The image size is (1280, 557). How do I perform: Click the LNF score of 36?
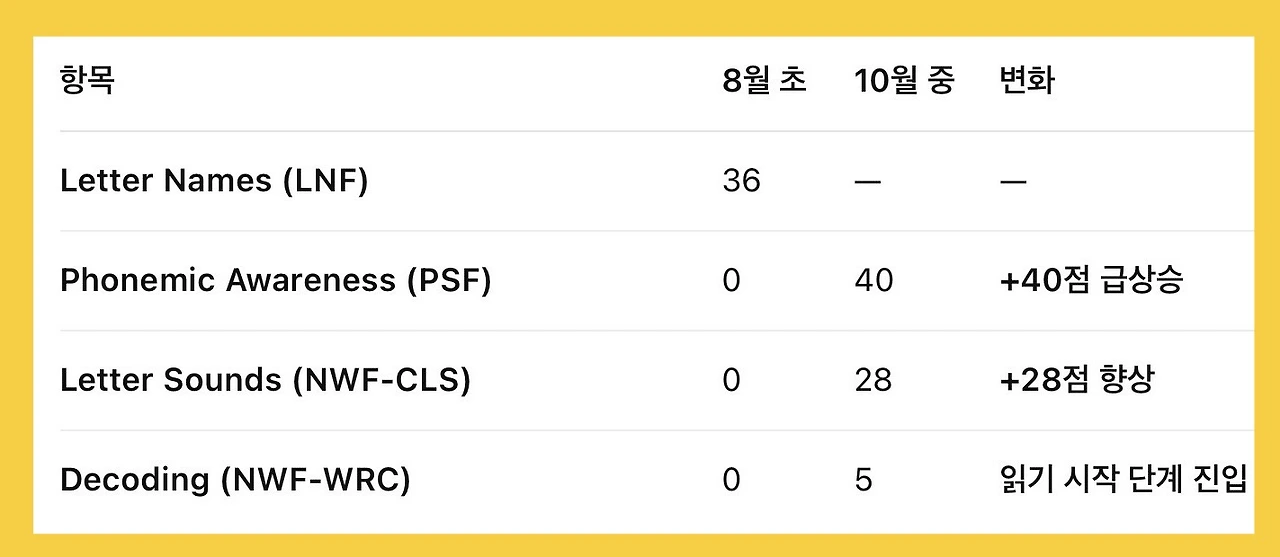741,181
